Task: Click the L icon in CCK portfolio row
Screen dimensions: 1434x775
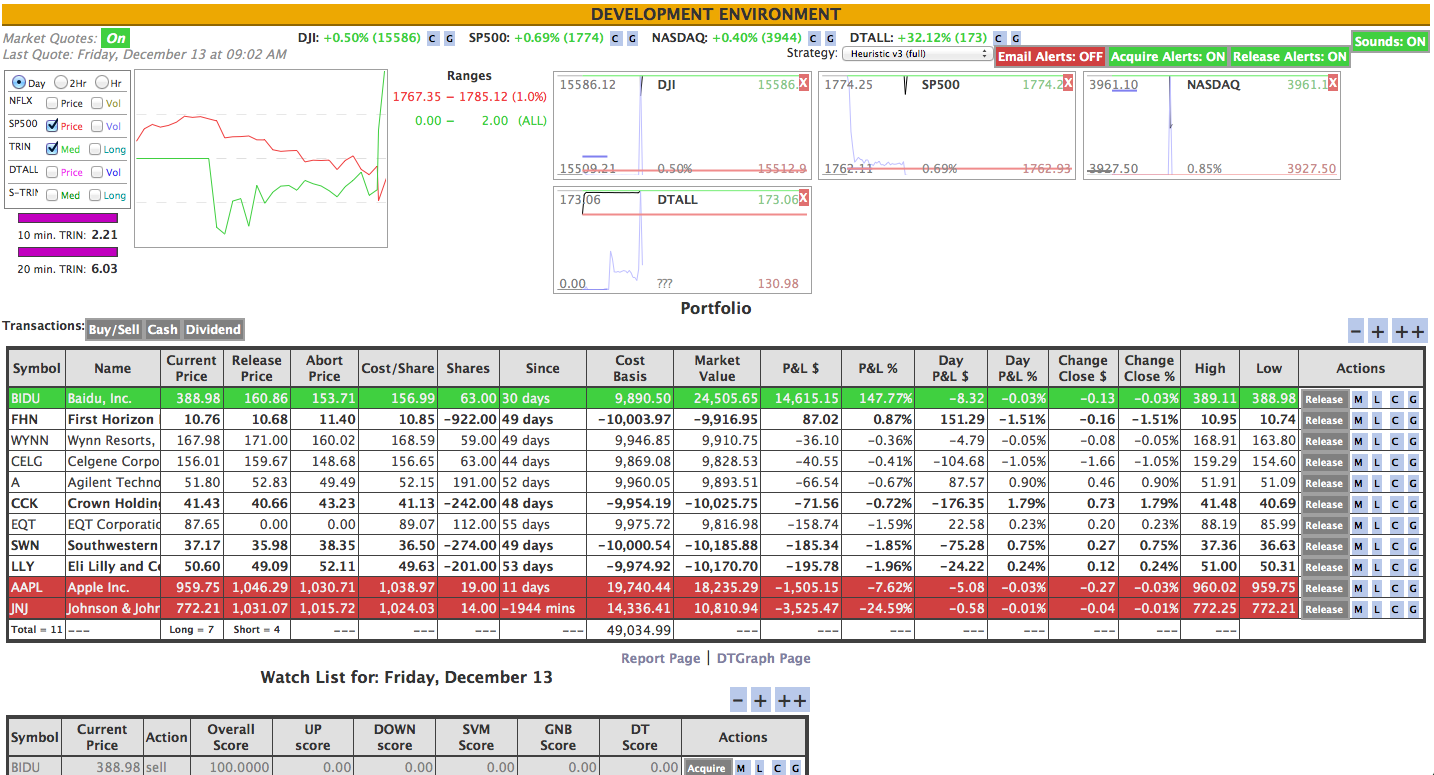Action: click(1376, 504)
